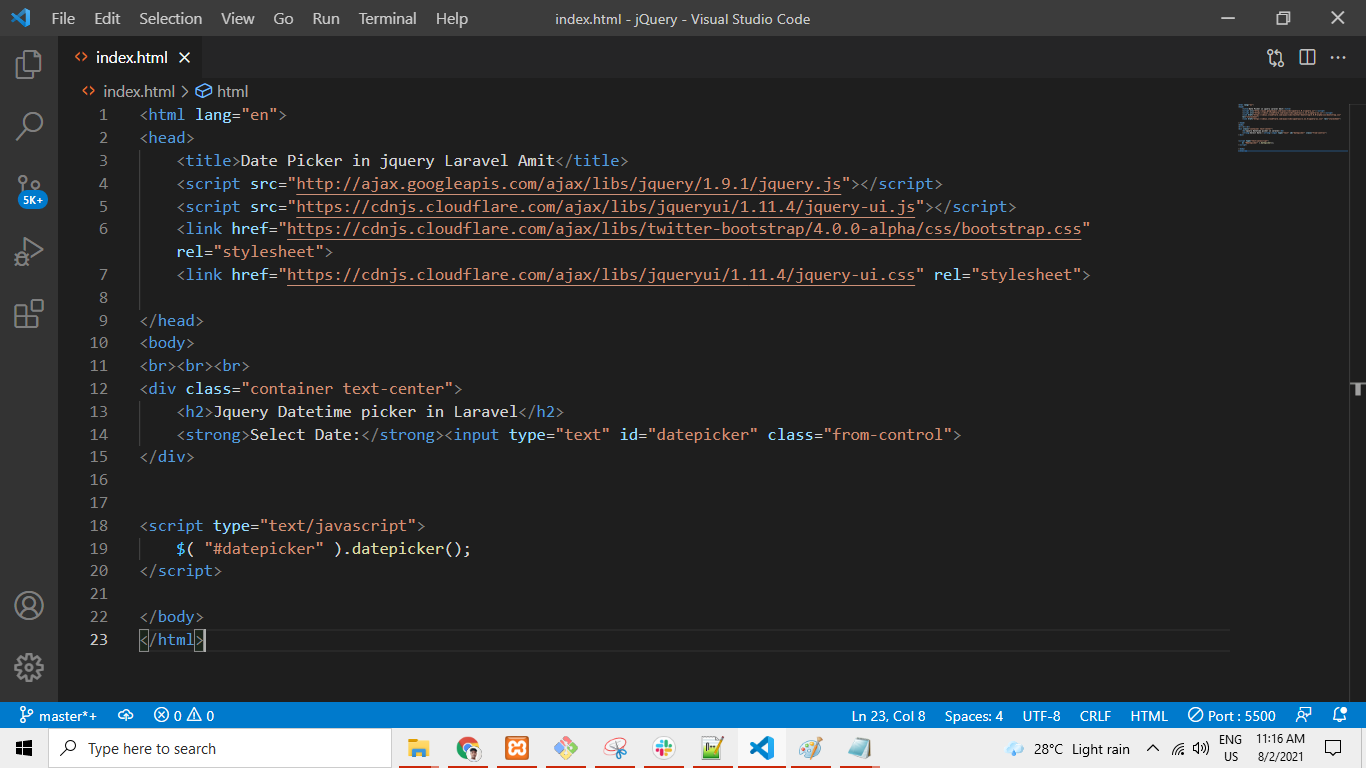Split the editor to the right

pos(1307,58)
